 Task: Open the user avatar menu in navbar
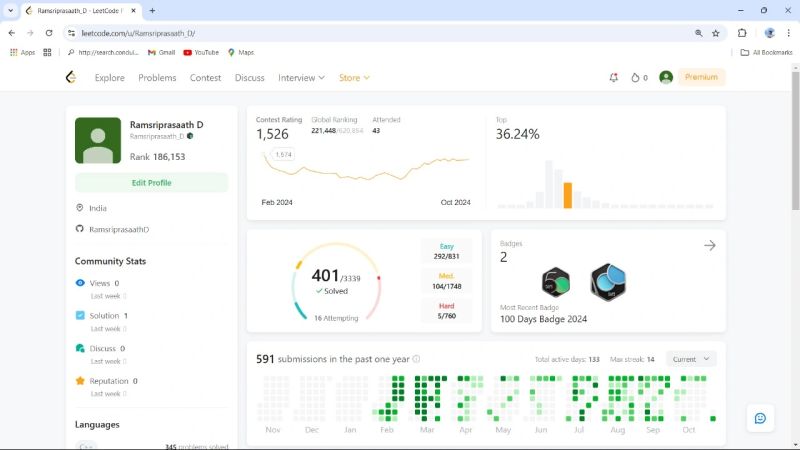(x=666, y=77)
